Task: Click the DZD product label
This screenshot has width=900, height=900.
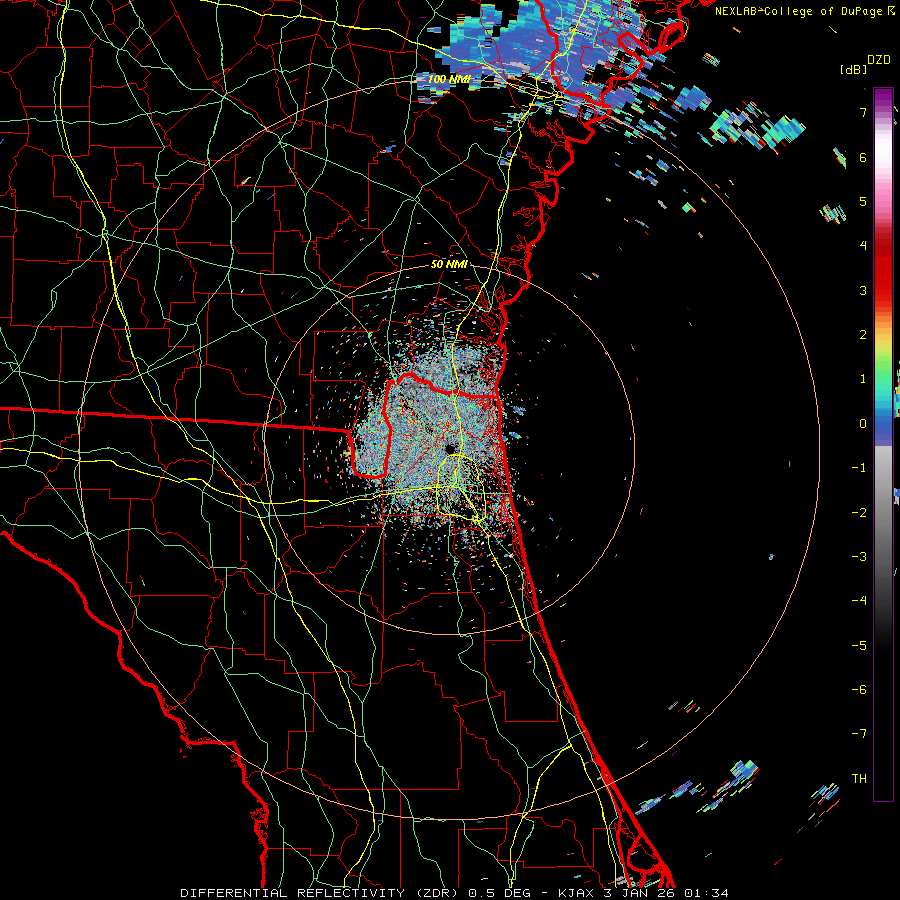Action: coord(879,60)
